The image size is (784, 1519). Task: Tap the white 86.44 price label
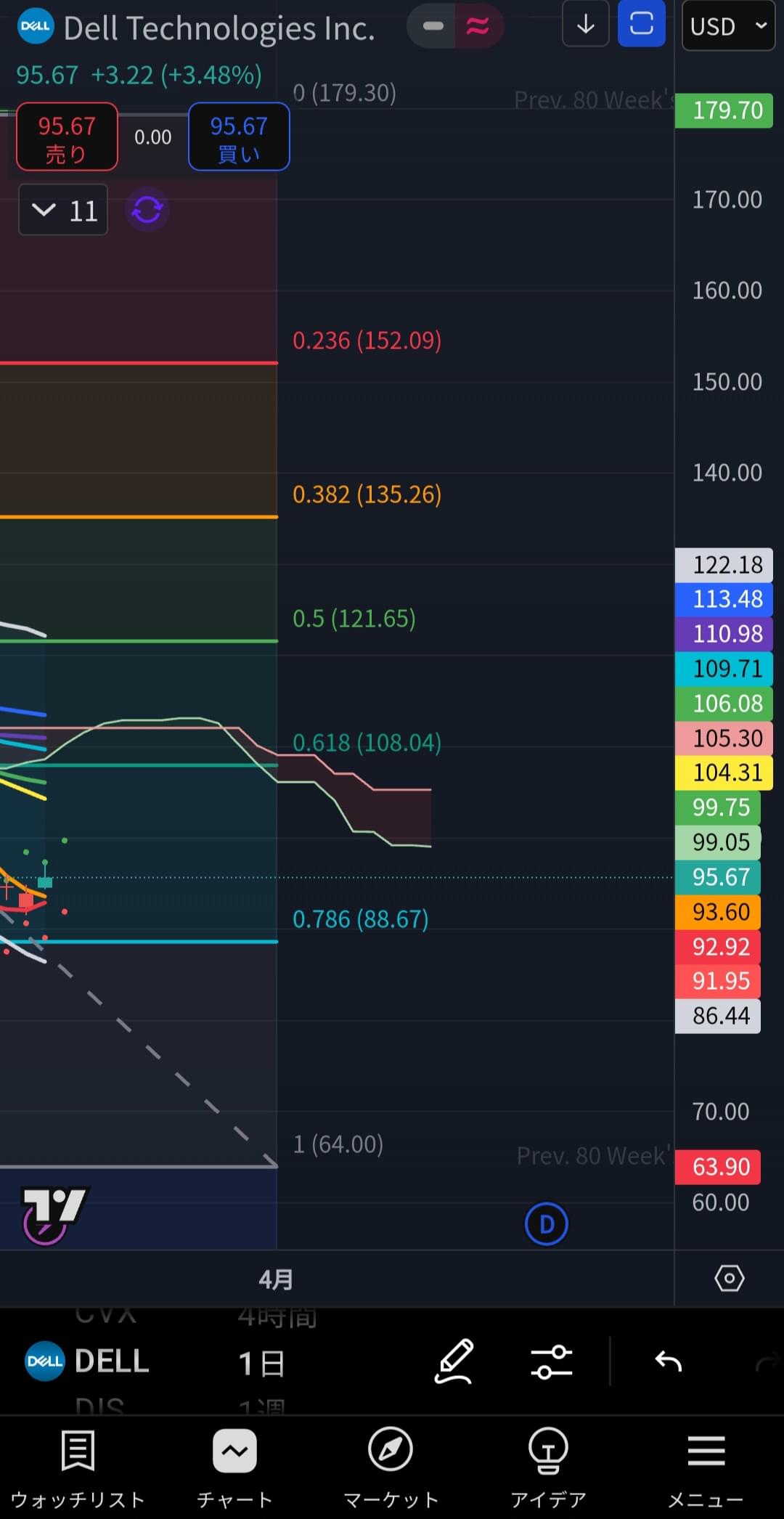click(x=718, y=1016)
